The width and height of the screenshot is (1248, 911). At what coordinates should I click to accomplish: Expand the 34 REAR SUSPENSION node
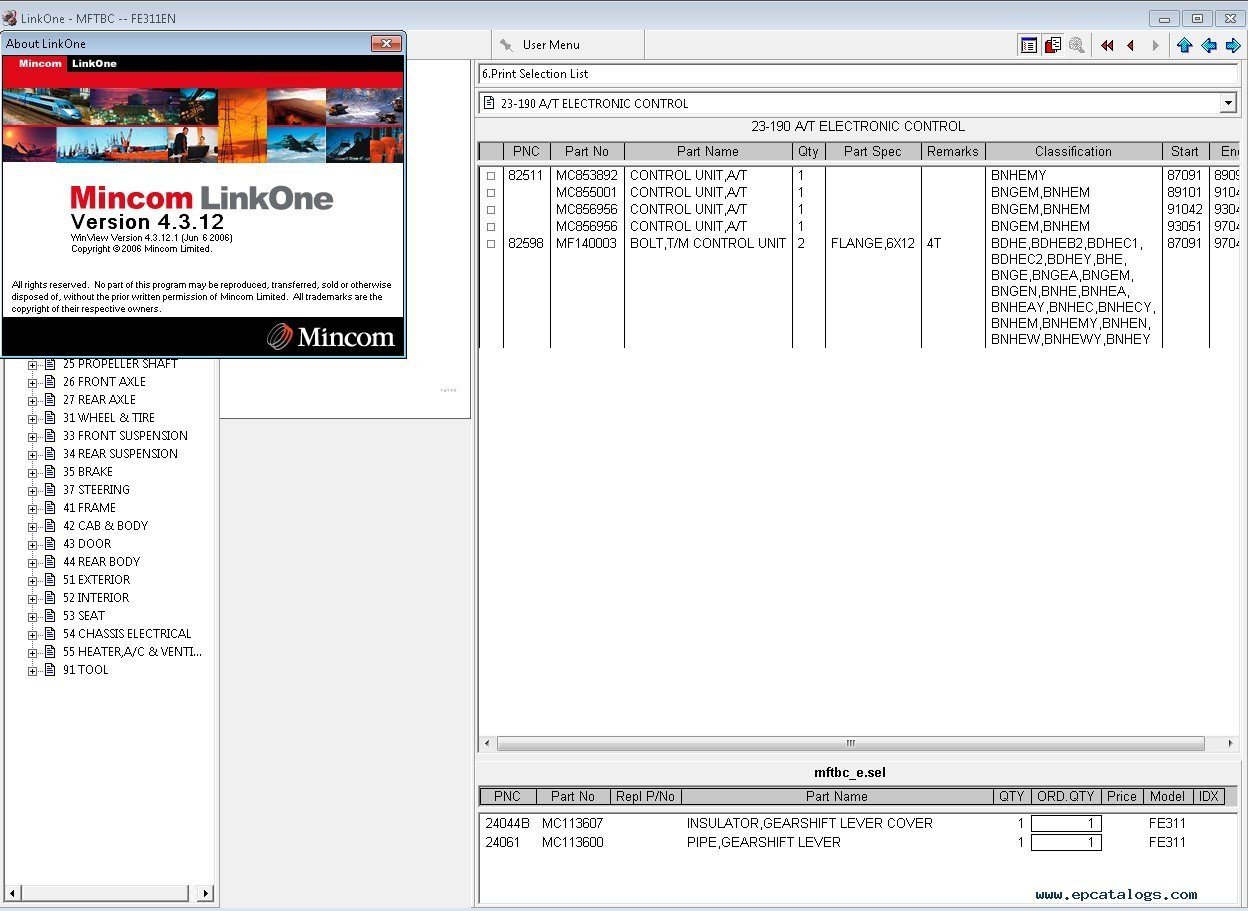click(x=32, y=454)
